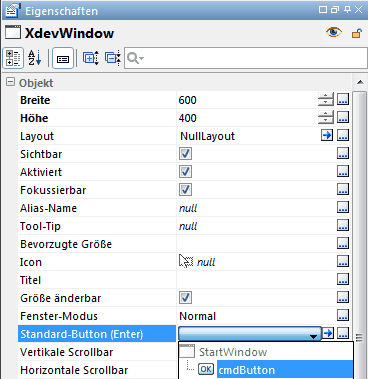368x379 pixels.
Task: Click the expand all categories icon
Action: pyautogui.click(x=91, y=58)
